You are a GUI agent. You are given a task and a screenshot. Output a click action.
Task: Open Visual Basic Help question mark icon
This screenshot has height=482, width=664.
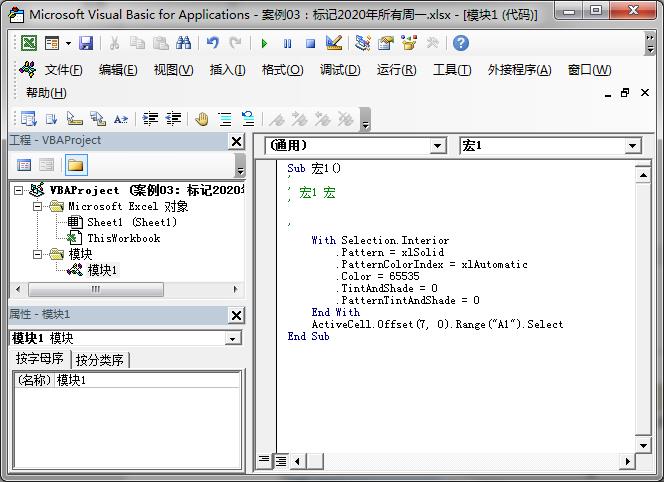[x=461, y=43]
